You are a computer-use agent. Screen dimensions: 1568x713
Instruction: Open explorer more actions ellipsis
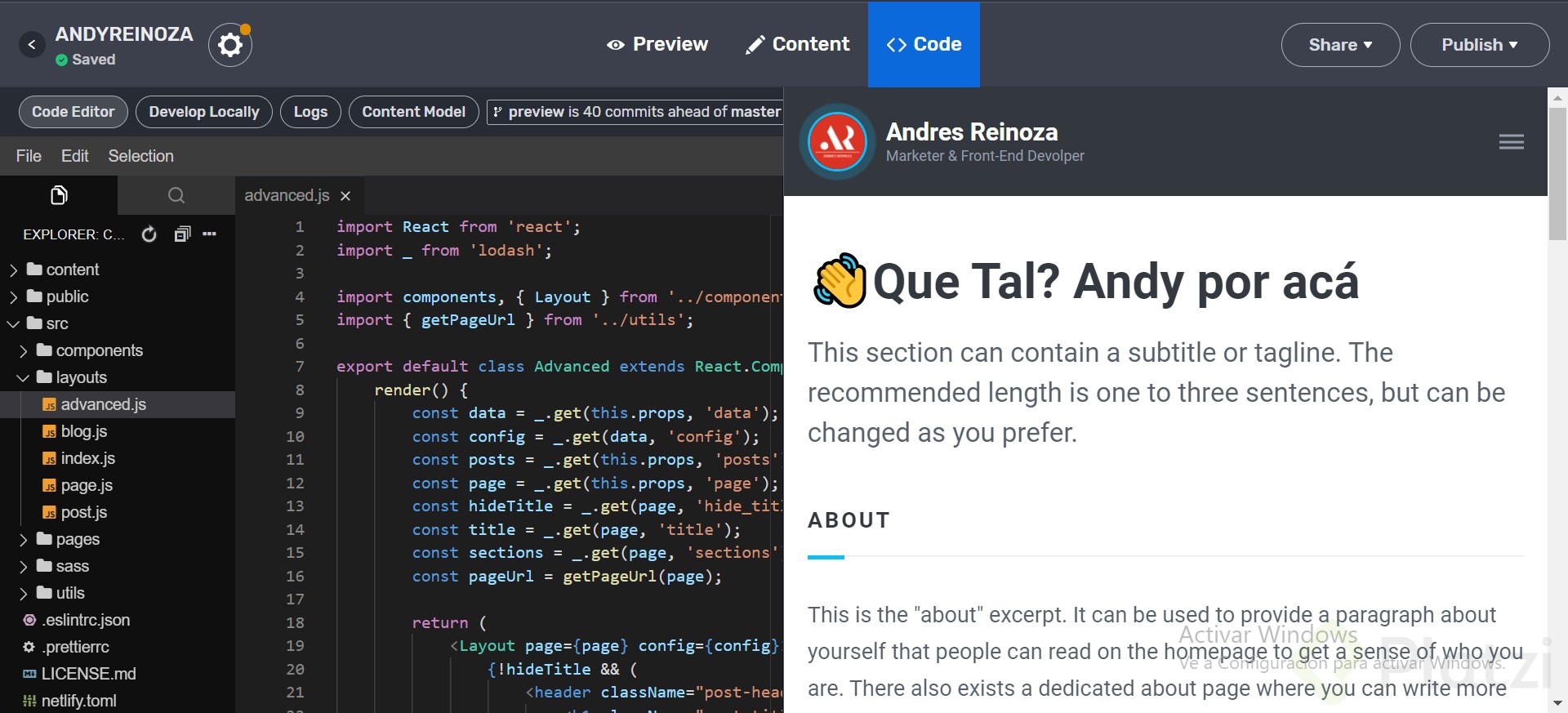(x=210, y=234)
